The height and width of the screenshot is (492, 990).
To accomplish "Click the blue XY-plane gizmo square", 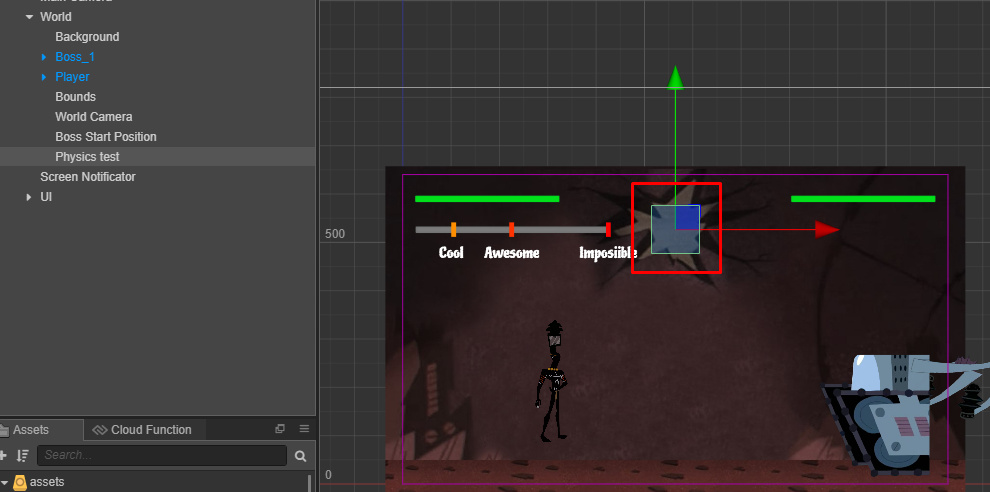I will point(687,217).
